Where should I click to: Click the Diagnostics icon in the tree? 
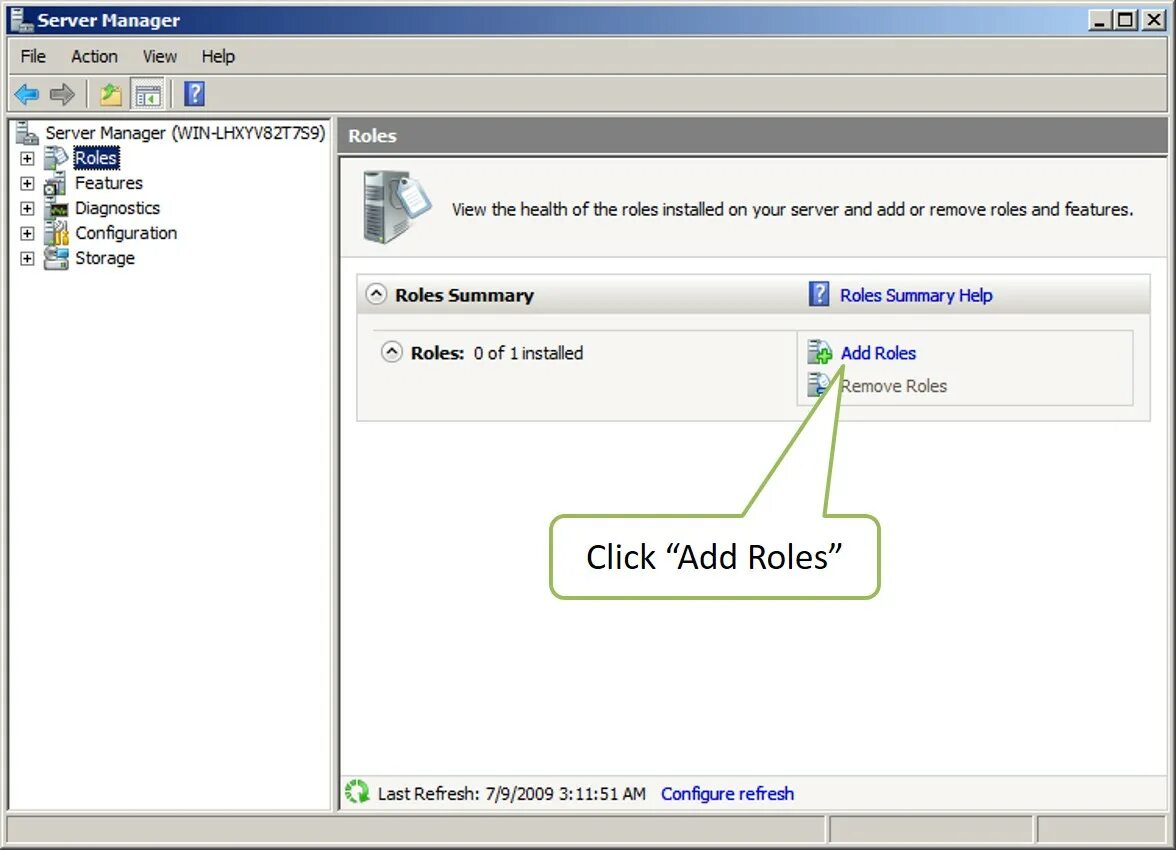click(56, 209)
